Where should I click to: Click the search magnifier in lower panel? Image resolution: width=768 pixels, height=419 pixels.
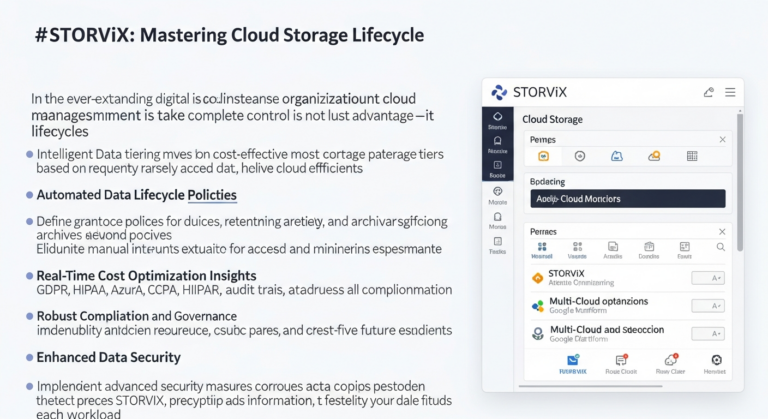tap(720, 247)
